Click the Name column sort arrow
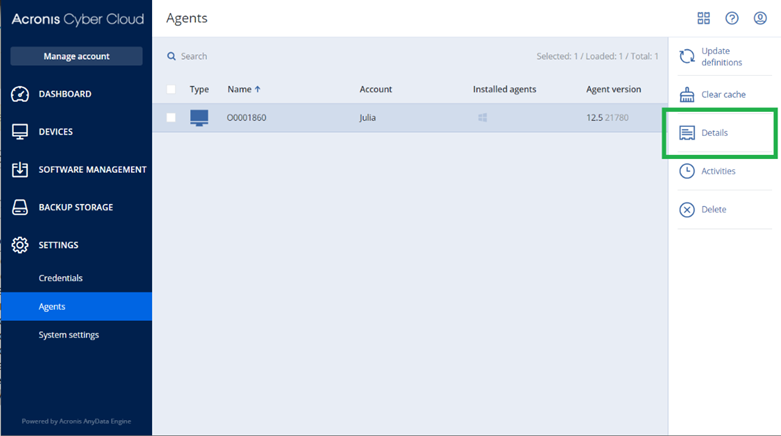781x436 pixels. tap(258, 89)
